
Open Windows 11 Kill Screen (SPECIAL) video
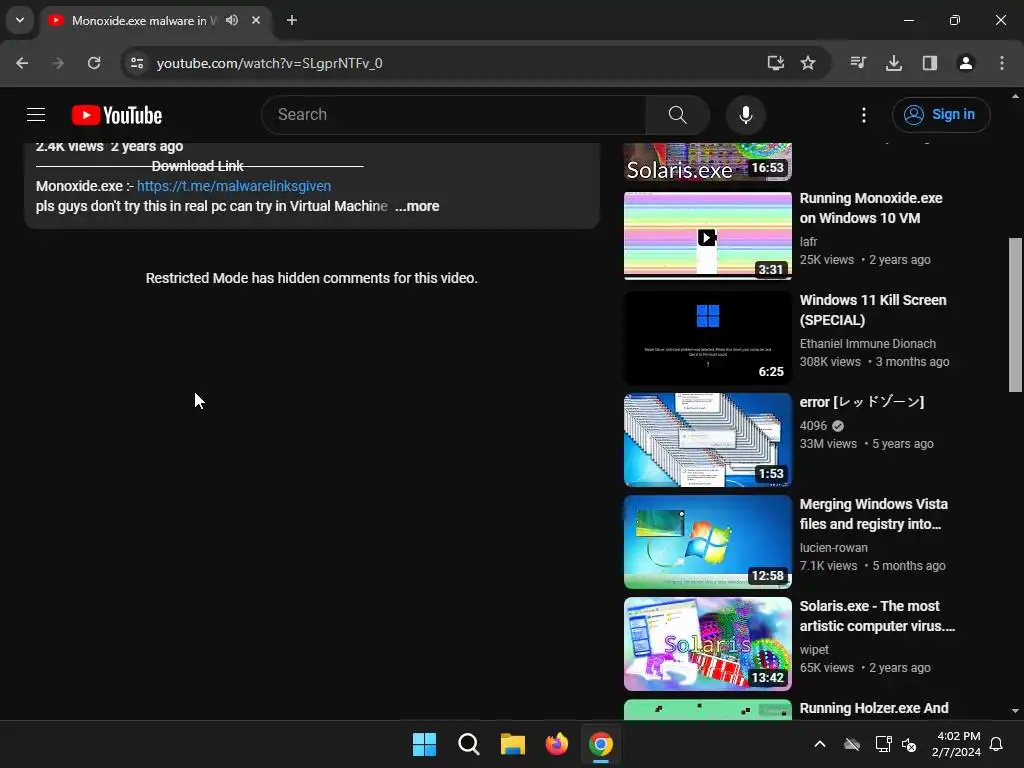pos(872,310)
